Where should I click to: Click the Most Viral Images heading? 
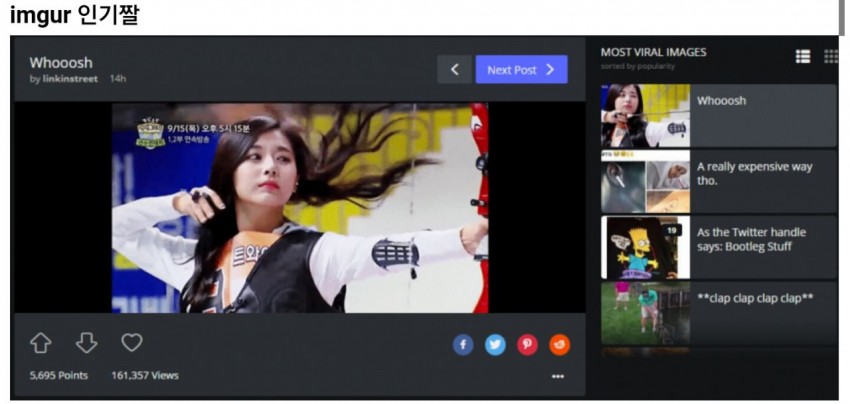click(x=653, y=52)
